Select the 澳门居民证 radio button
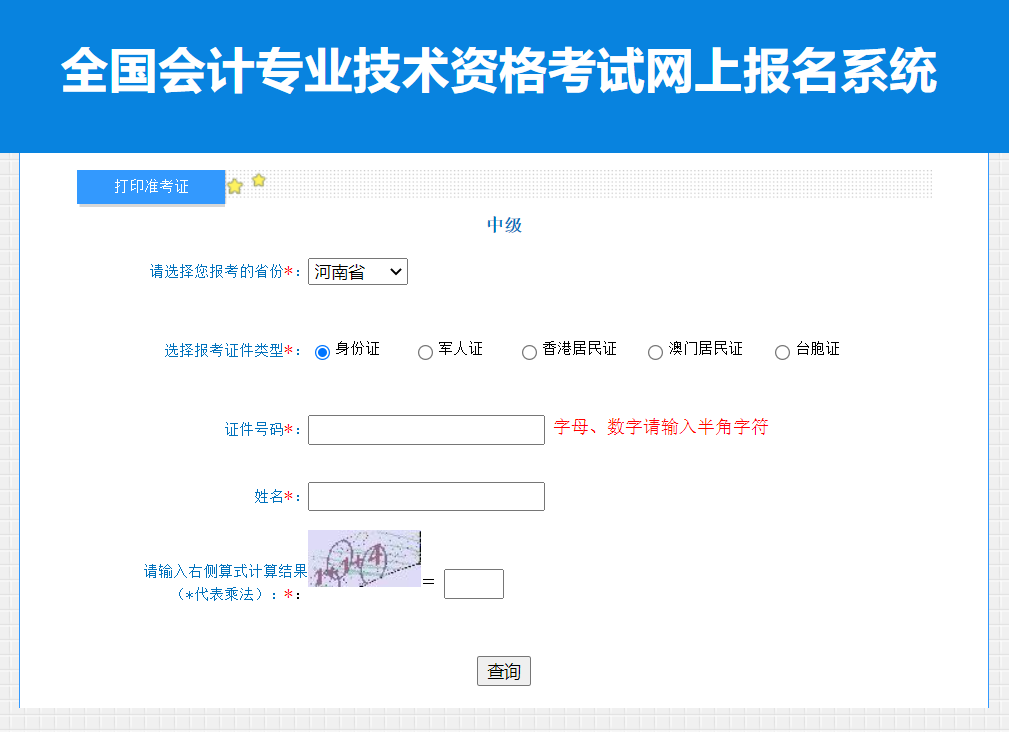 [654, 351]
